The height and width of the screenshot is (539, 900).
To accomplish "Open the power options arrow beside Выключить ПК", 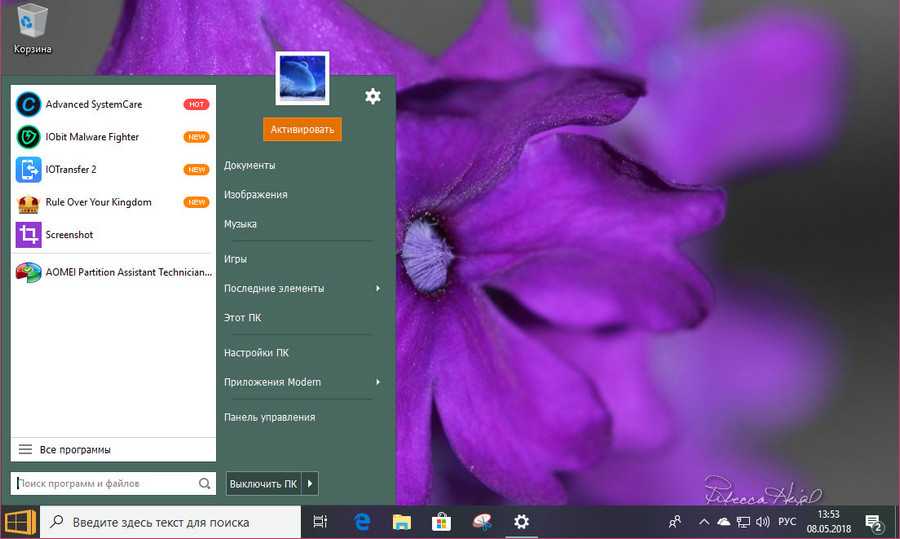I will [x=310, y=484].
